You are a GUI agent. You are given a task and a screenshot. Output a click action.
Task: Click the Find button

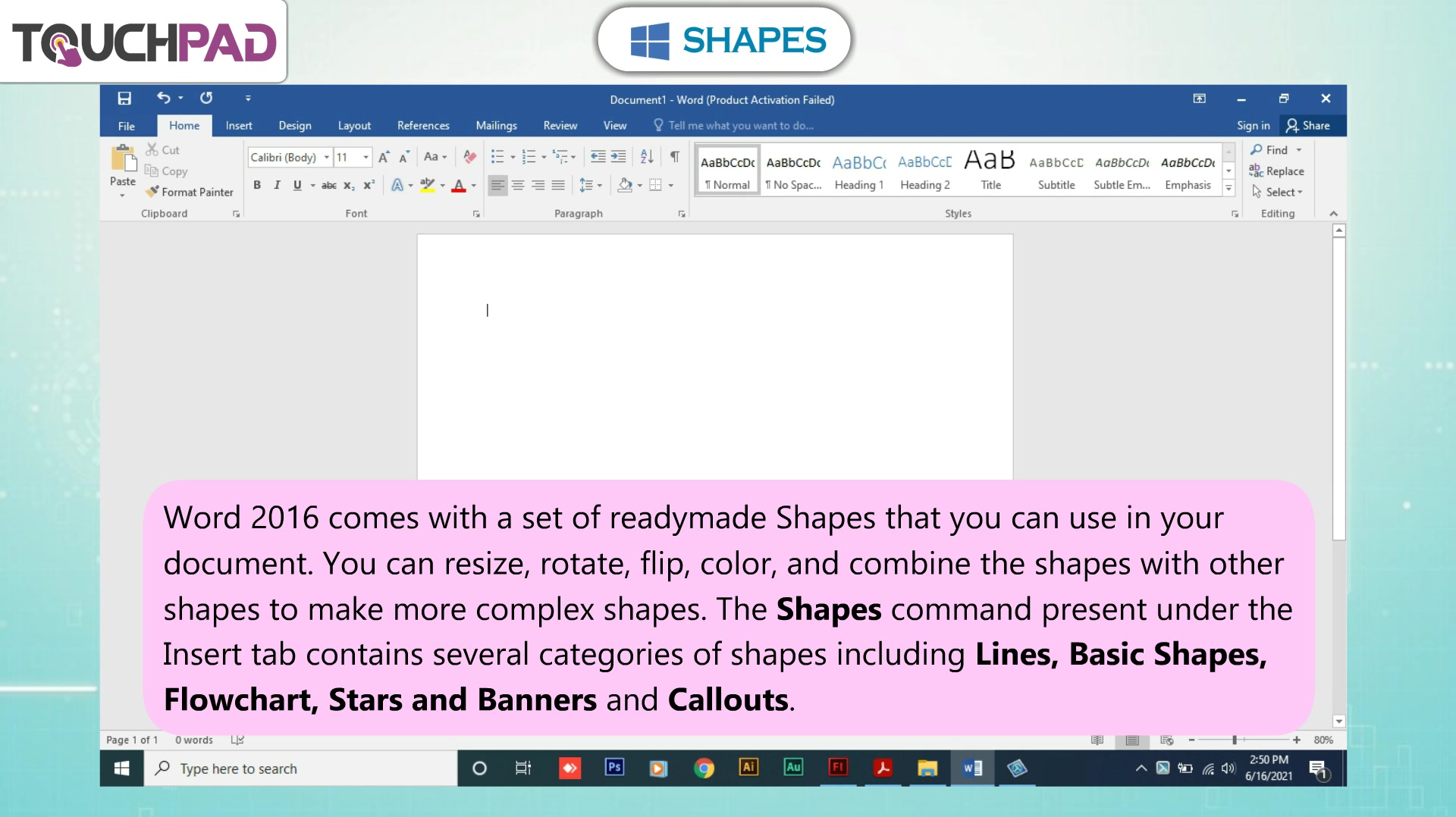(x=1269, y=150)
